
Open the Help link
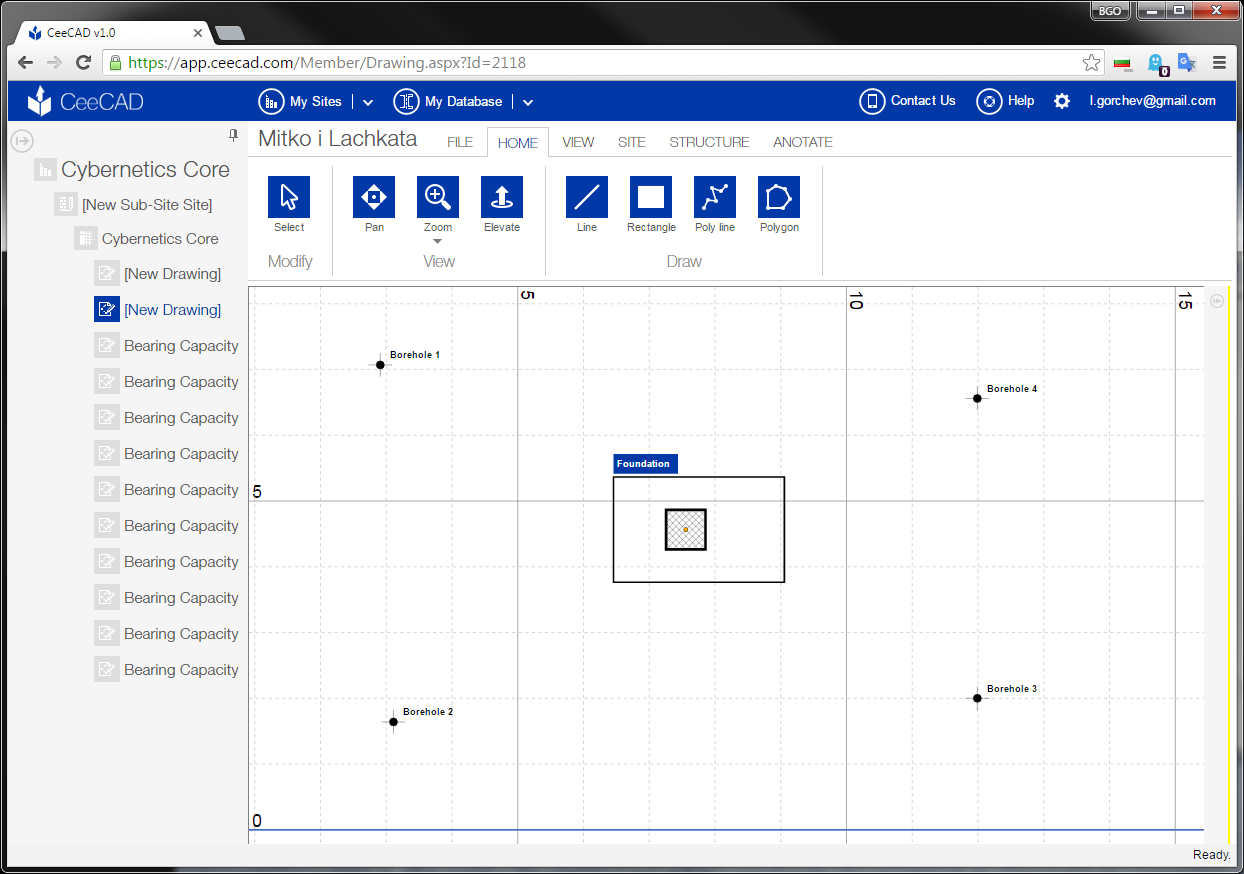coord(1005,101)
